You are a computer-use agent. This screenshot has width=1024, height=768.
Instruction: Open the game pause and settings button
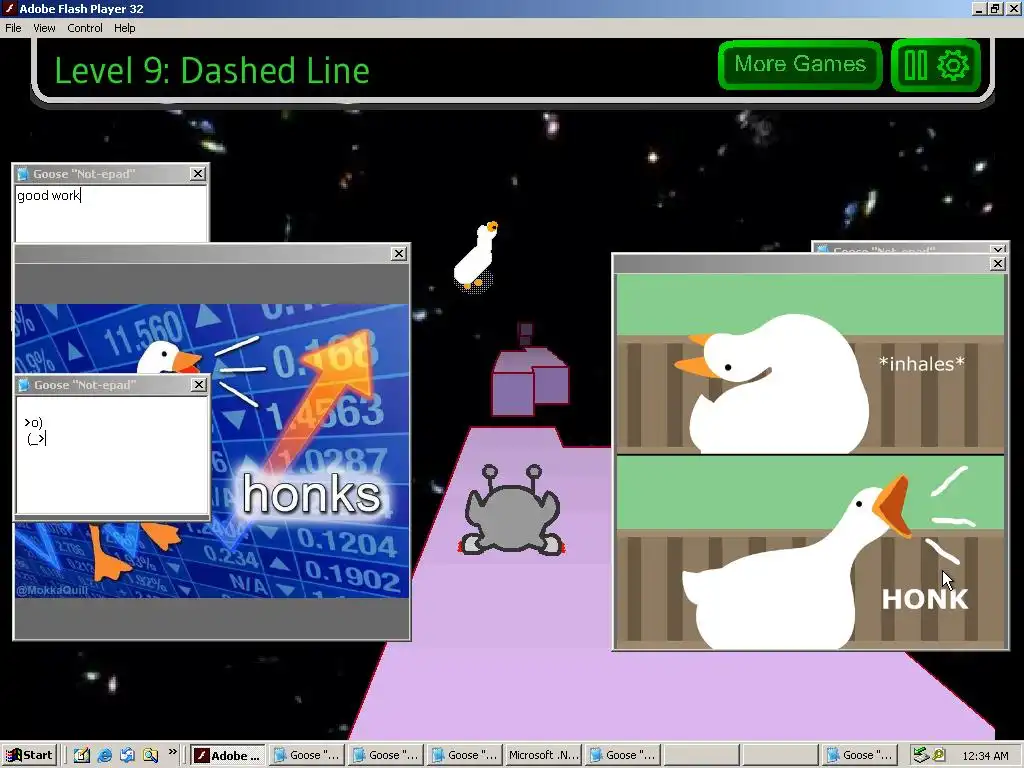click(x=936, y=65)
